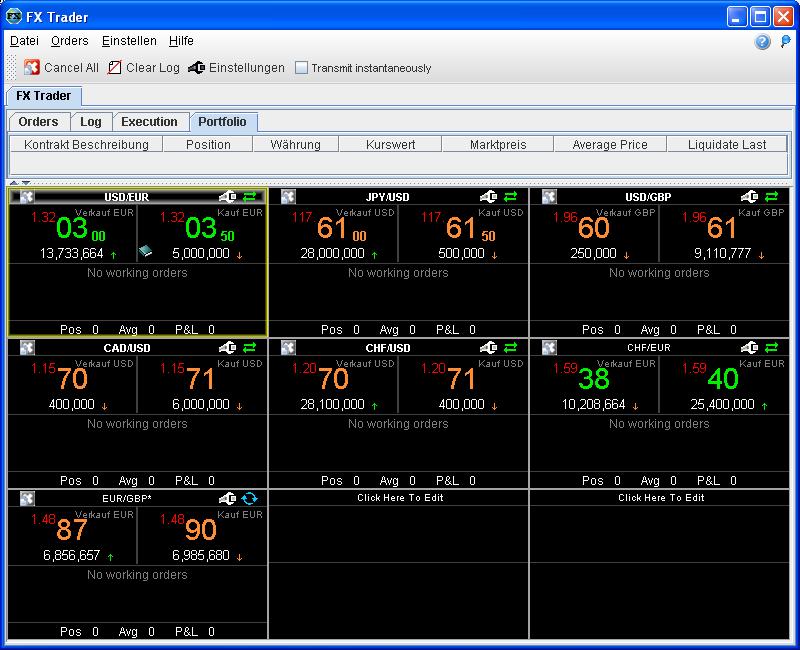Open the Datei menu
Screen dimensions: 800x650
click(x=24, y=41)
